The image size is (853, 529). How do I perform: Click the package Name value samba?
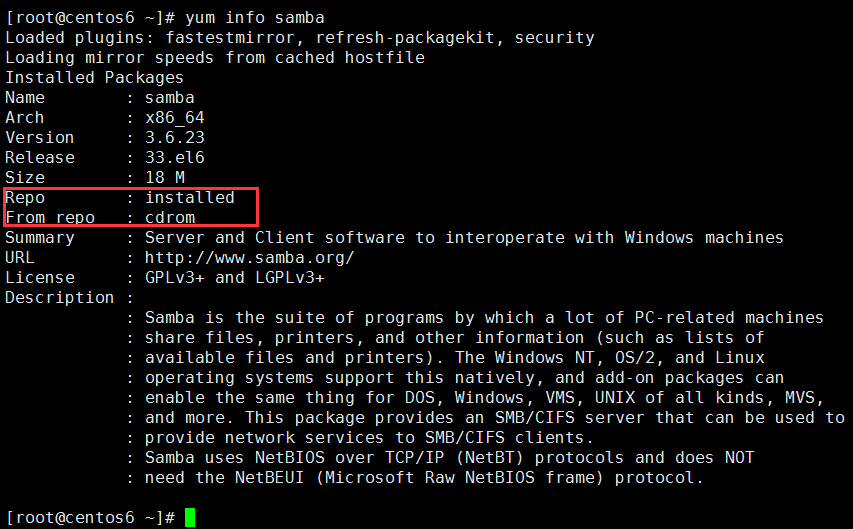click(x=170, y=97)
